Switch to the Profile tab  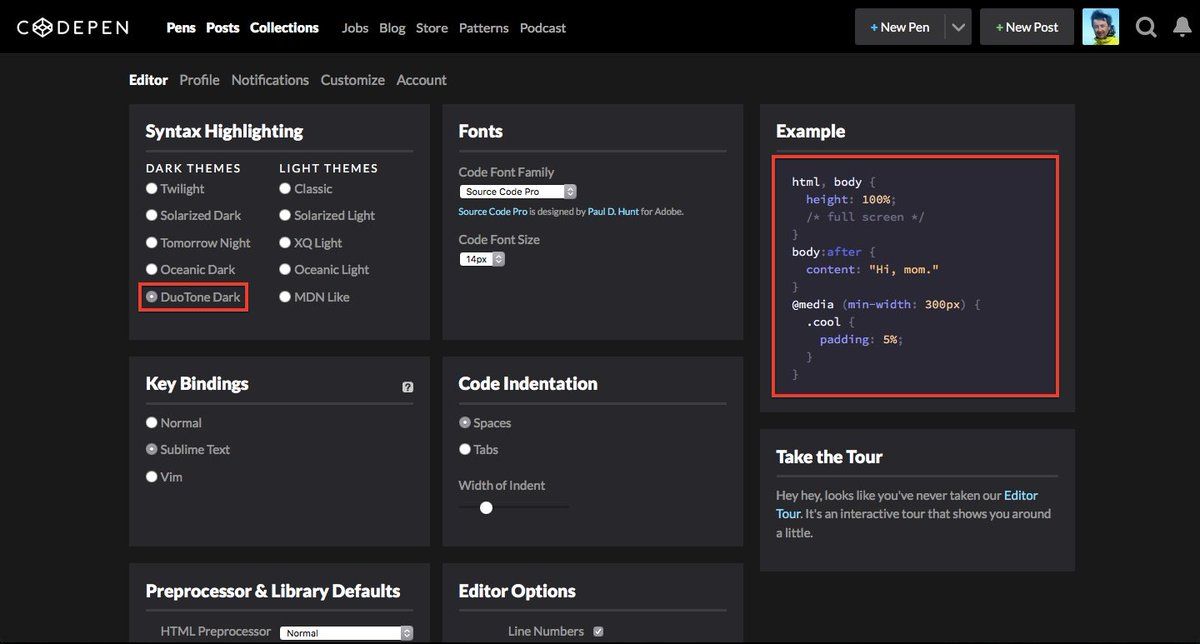click(x=199, y=80)
